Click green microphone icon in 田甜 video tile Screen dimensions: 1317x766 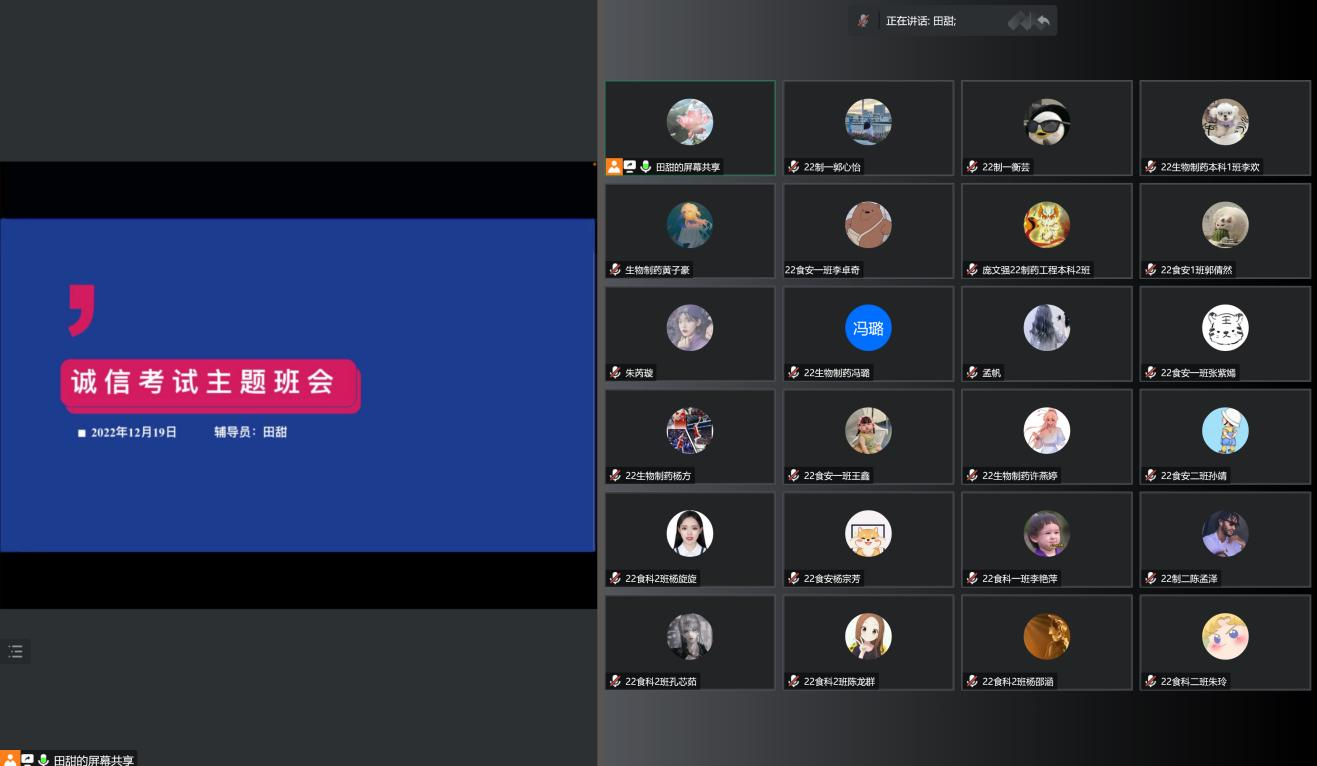(645, 167)
